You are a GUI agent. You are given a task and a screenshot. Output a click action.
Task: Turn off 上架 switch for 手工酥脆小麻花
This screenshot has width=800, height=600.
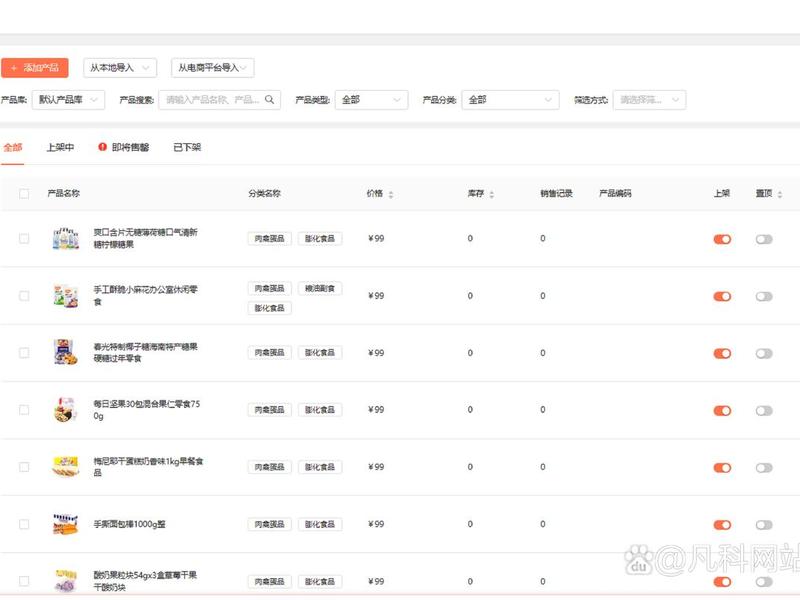(722, 296)
